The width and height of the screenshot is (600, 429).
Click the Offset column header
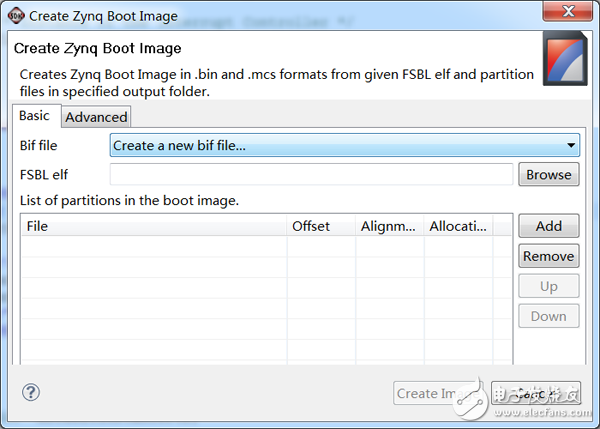point(320,226)
